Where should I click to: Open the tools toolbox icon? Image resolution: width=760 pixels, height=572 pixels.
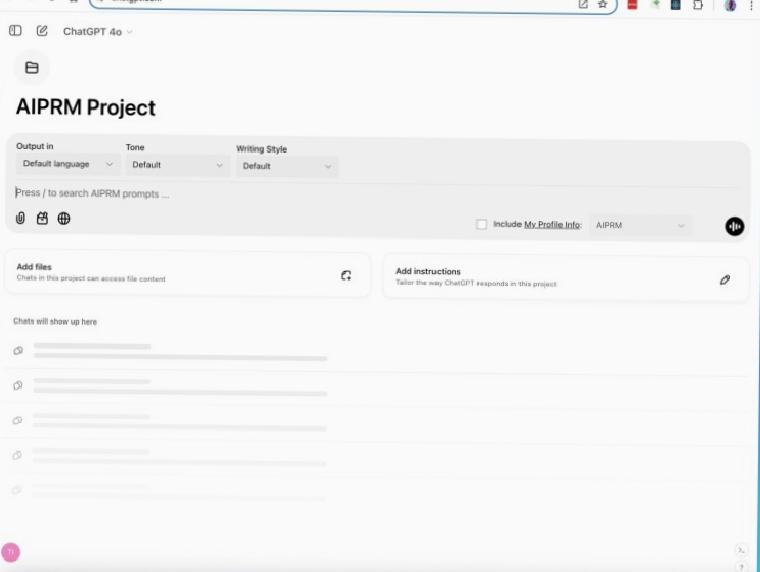(x=42, y=218)
